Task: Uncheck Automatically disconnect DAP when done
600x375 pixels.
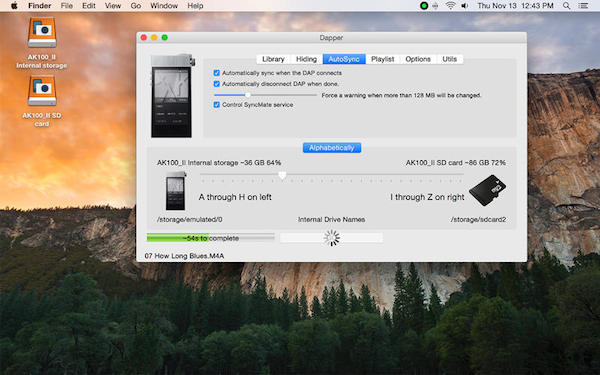Action: click(x=217, y=84)
